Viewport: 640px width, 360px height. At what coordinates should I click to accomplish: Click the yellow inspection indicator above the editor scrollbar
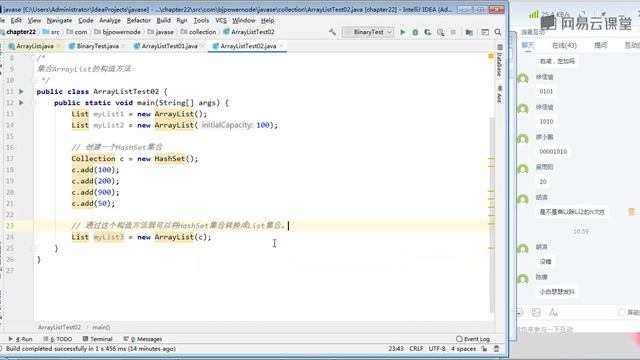pos(491,56)
